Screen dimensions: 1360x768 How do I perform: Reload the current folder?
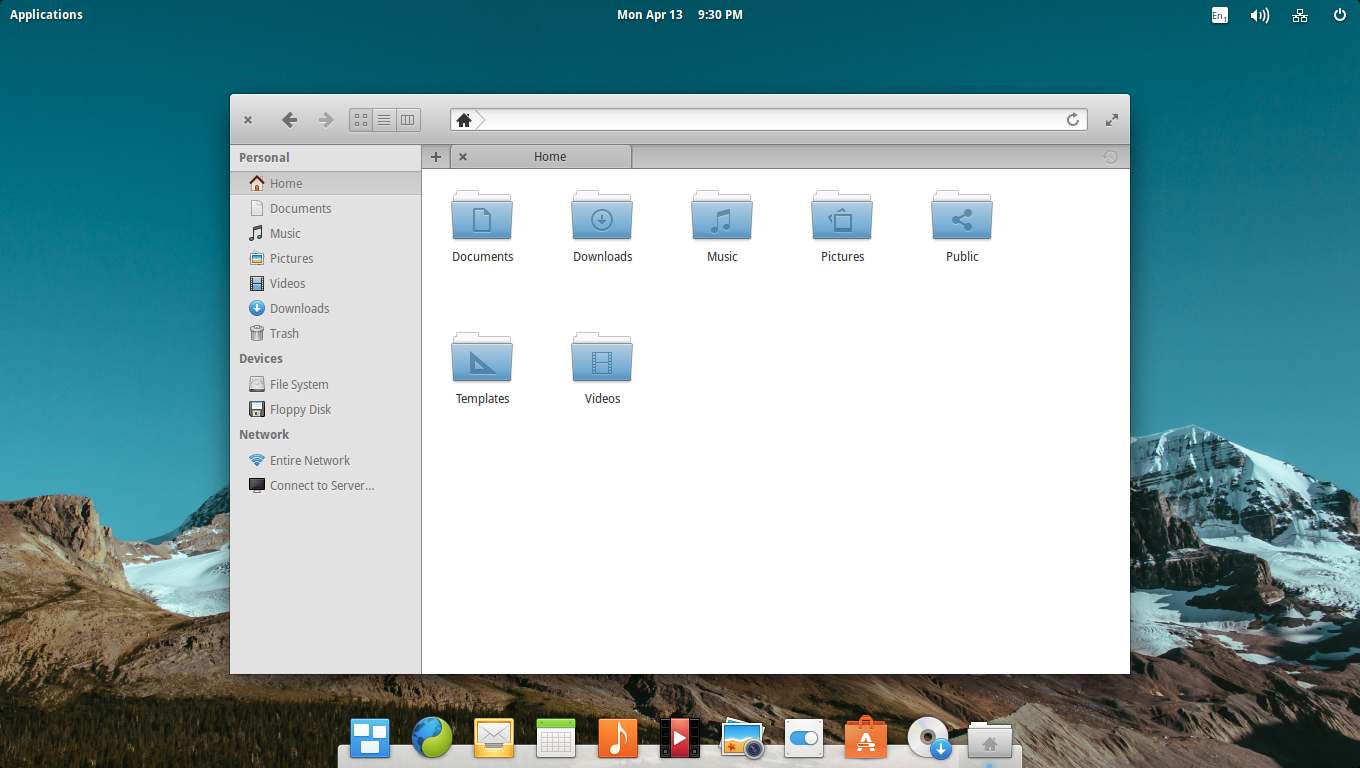1073,120
